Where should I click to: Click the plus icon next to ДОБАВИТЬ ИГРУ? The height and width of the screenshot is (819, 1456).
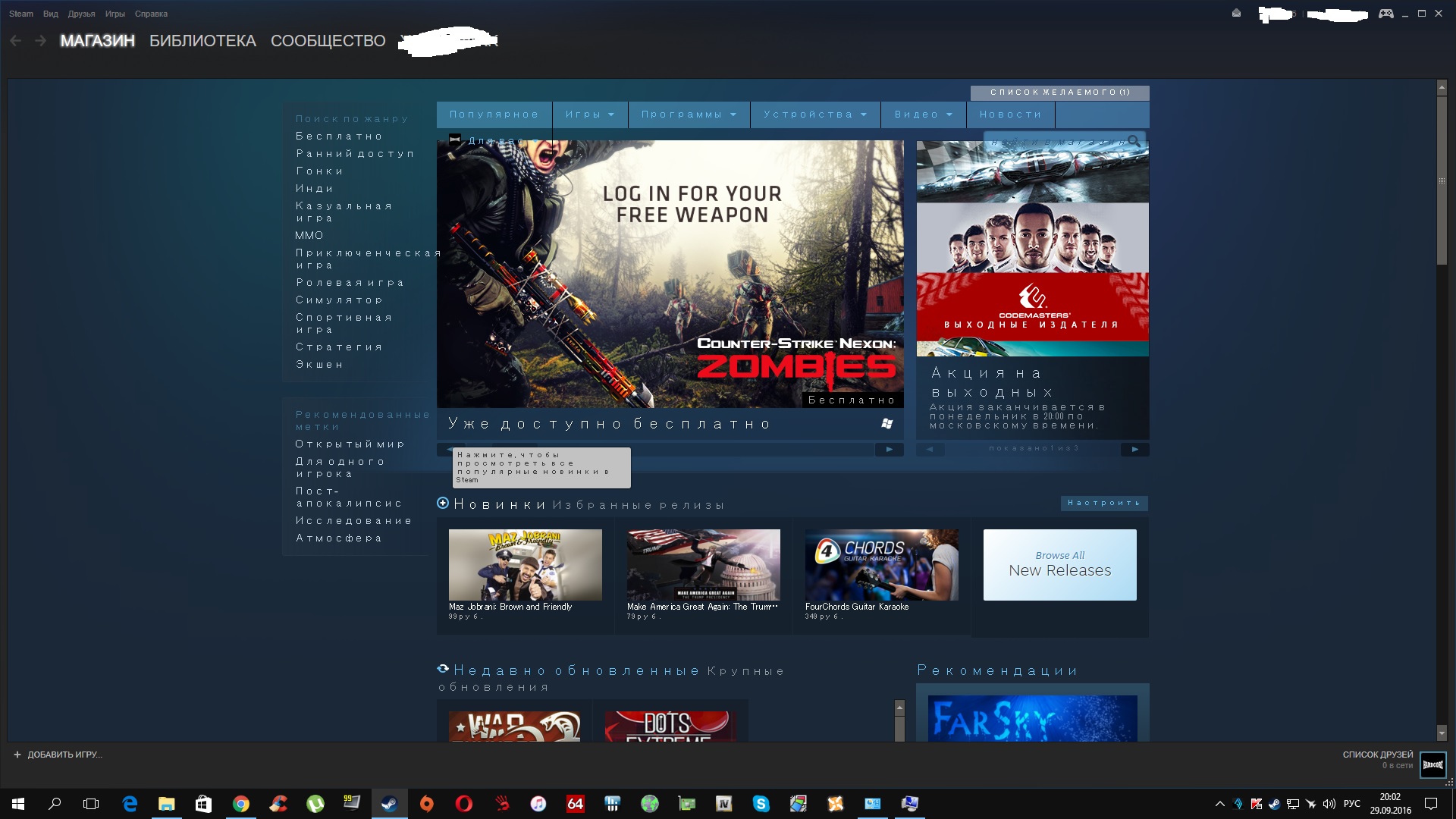17,755
